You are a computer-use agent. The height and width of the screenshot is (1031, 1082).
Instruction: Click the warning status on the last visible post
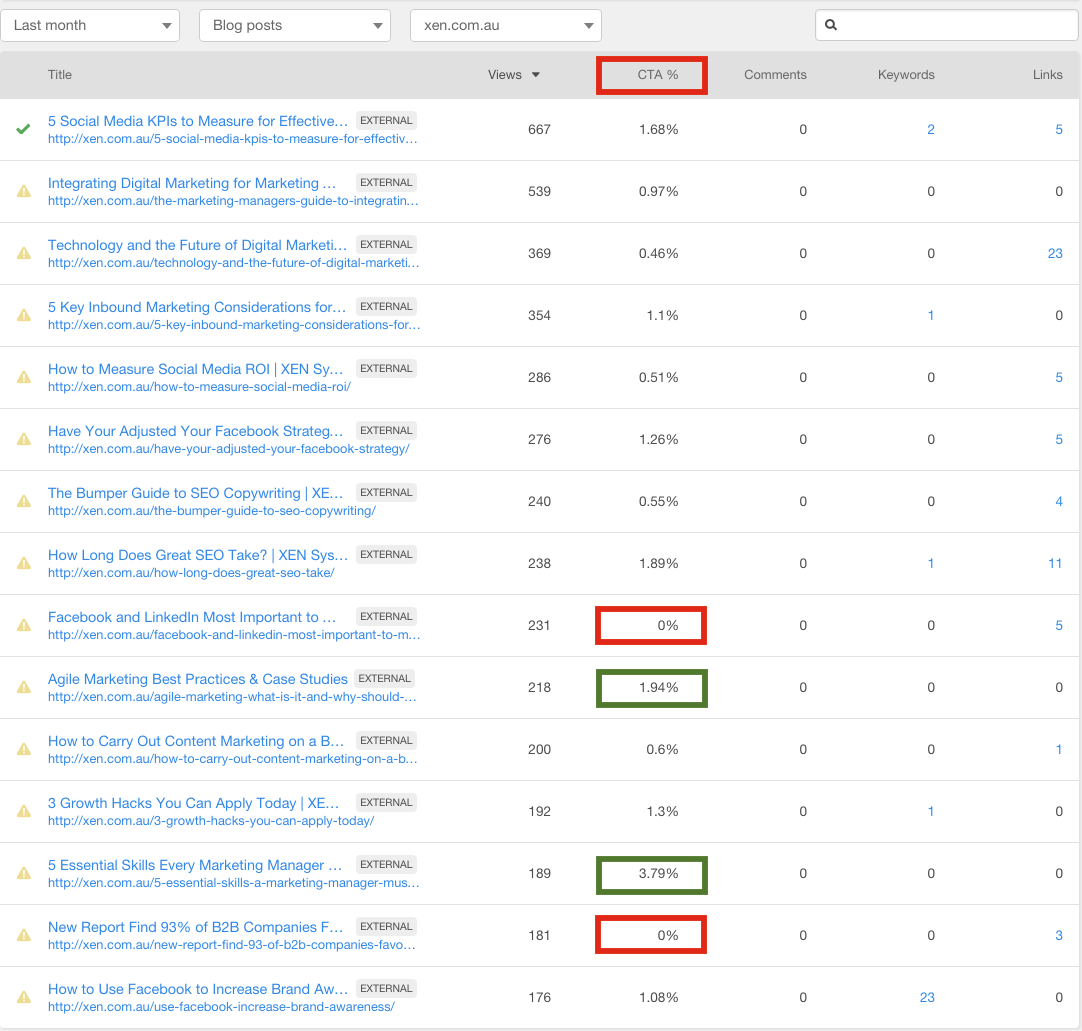pos(23,997)
